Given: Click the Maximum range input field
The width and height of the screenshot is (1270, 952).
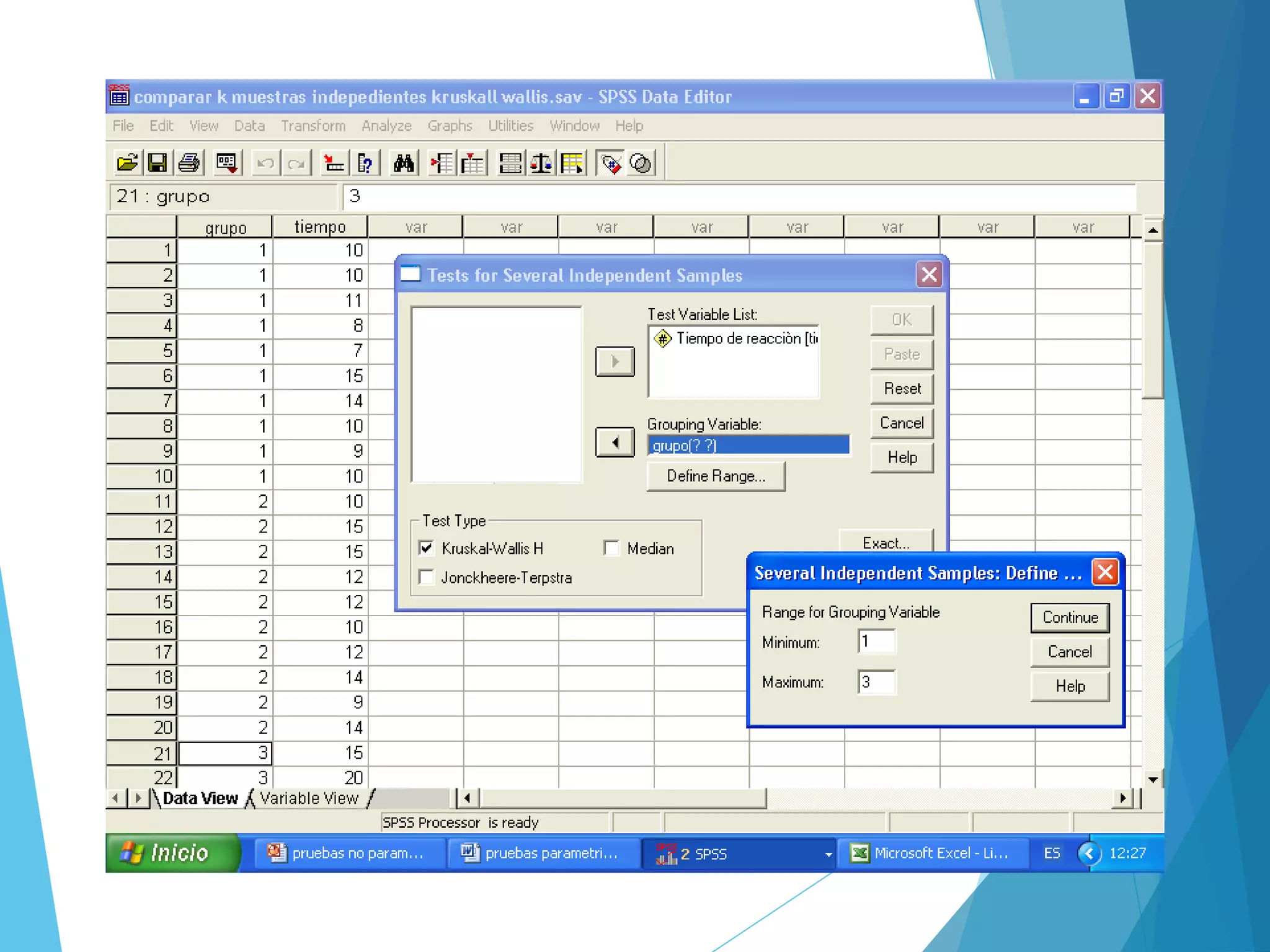Looking at the screenshot, I should tap(876, 682).
